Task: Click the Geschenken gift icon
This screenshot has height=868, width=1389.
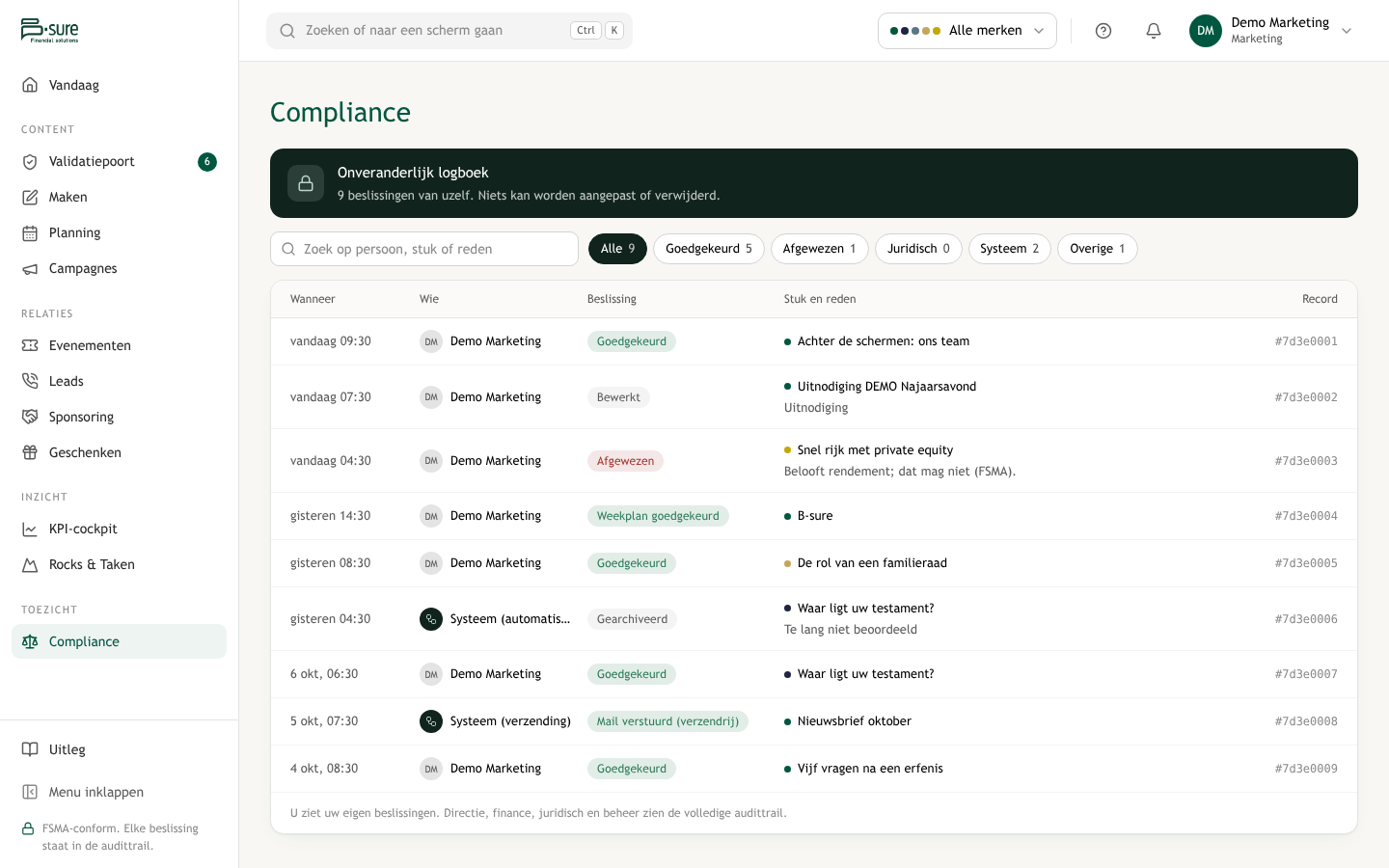Action: (30, 452)
